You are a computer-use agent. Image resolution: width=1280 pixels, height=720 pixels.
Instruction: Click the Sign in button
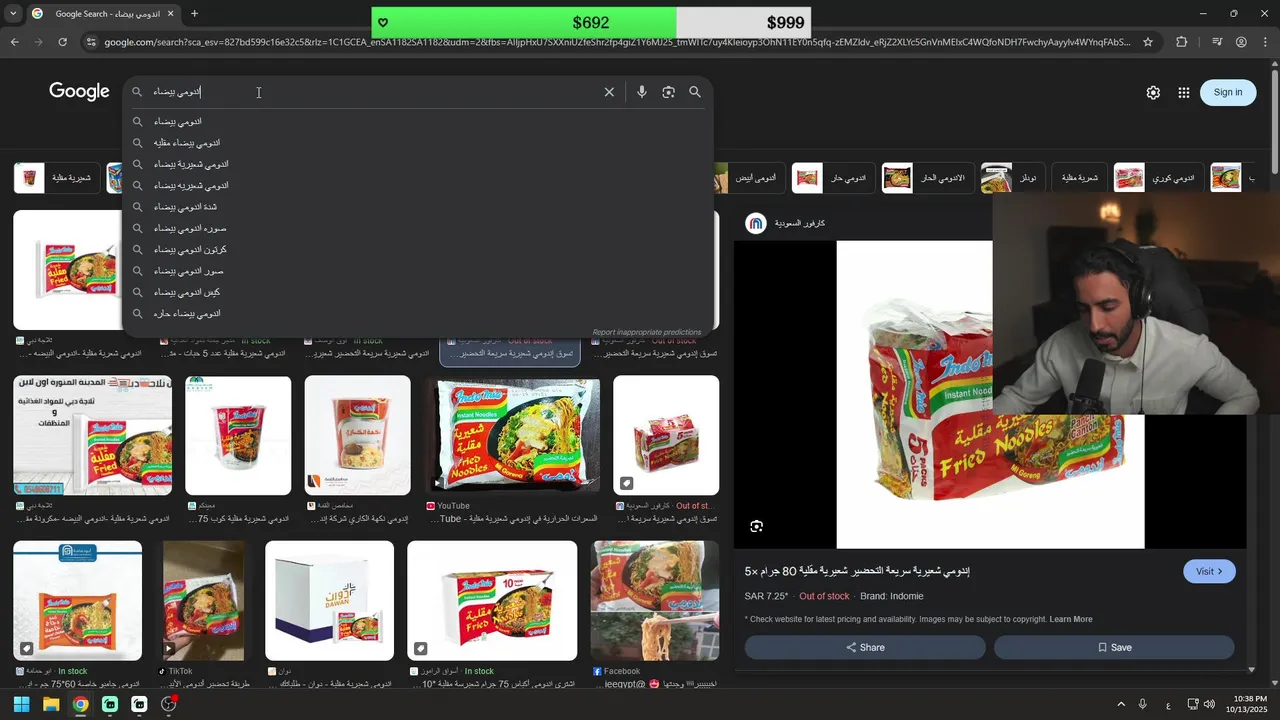coord(1228,92)
